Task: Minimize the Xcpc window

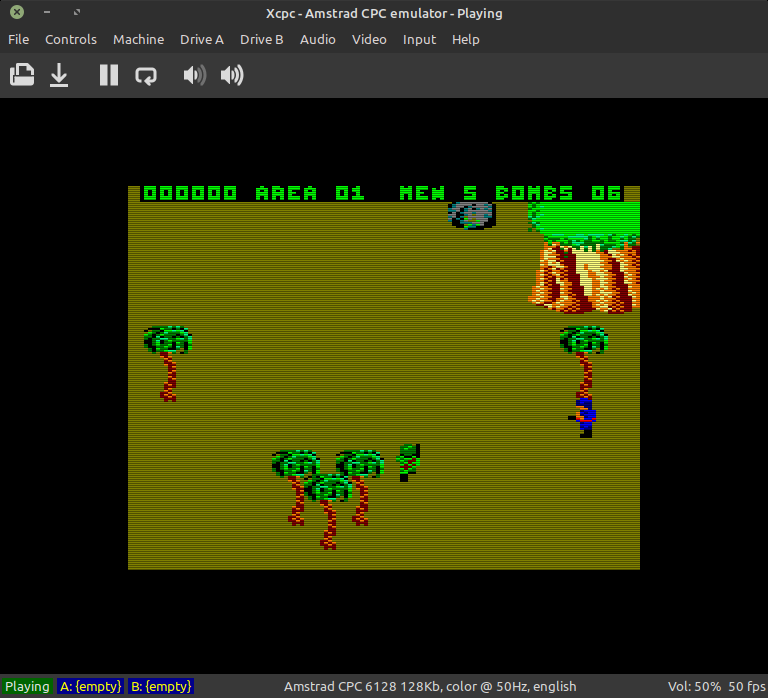Action: [x=47, y=12]
